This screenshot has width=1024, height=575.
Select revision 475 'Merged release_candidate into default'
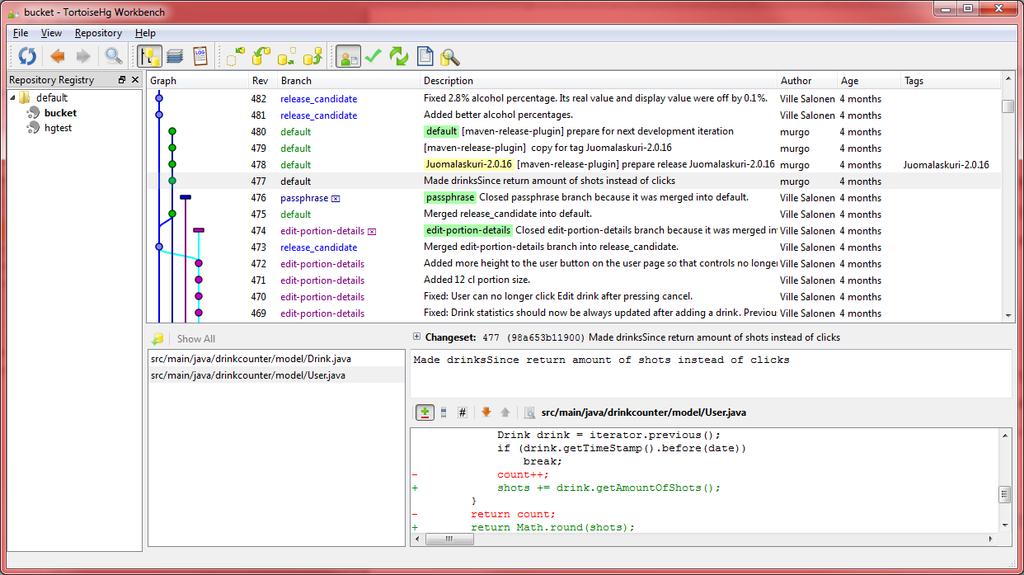pyautogui.click(x=574, y=214)
